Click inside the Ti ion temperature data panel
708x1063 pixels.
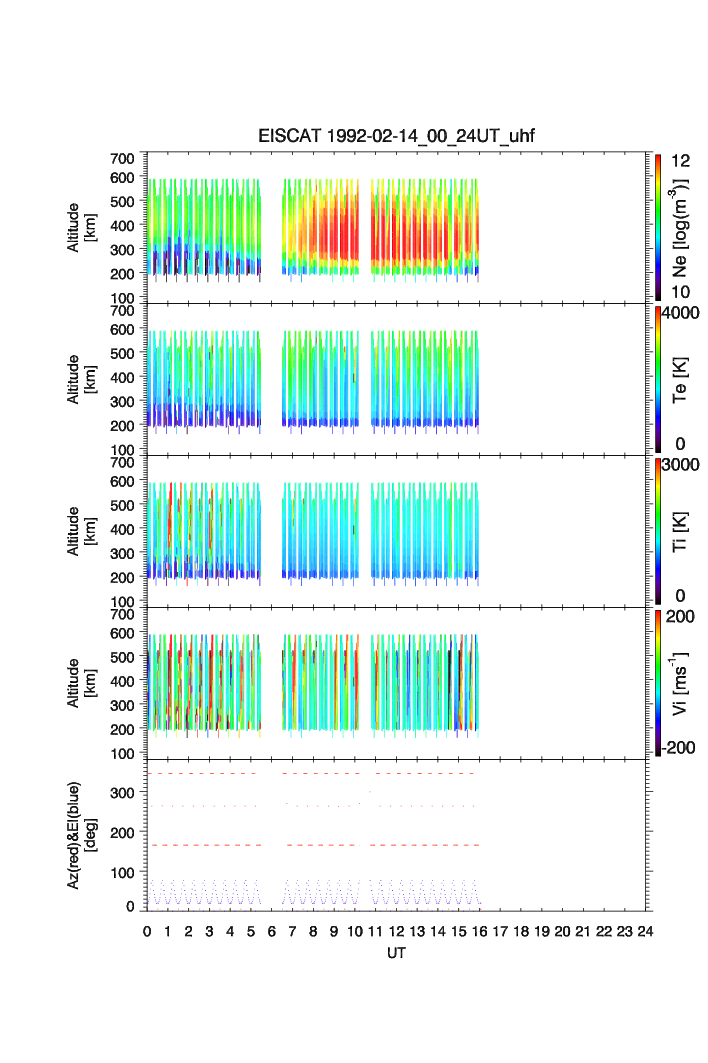point(396,532)
